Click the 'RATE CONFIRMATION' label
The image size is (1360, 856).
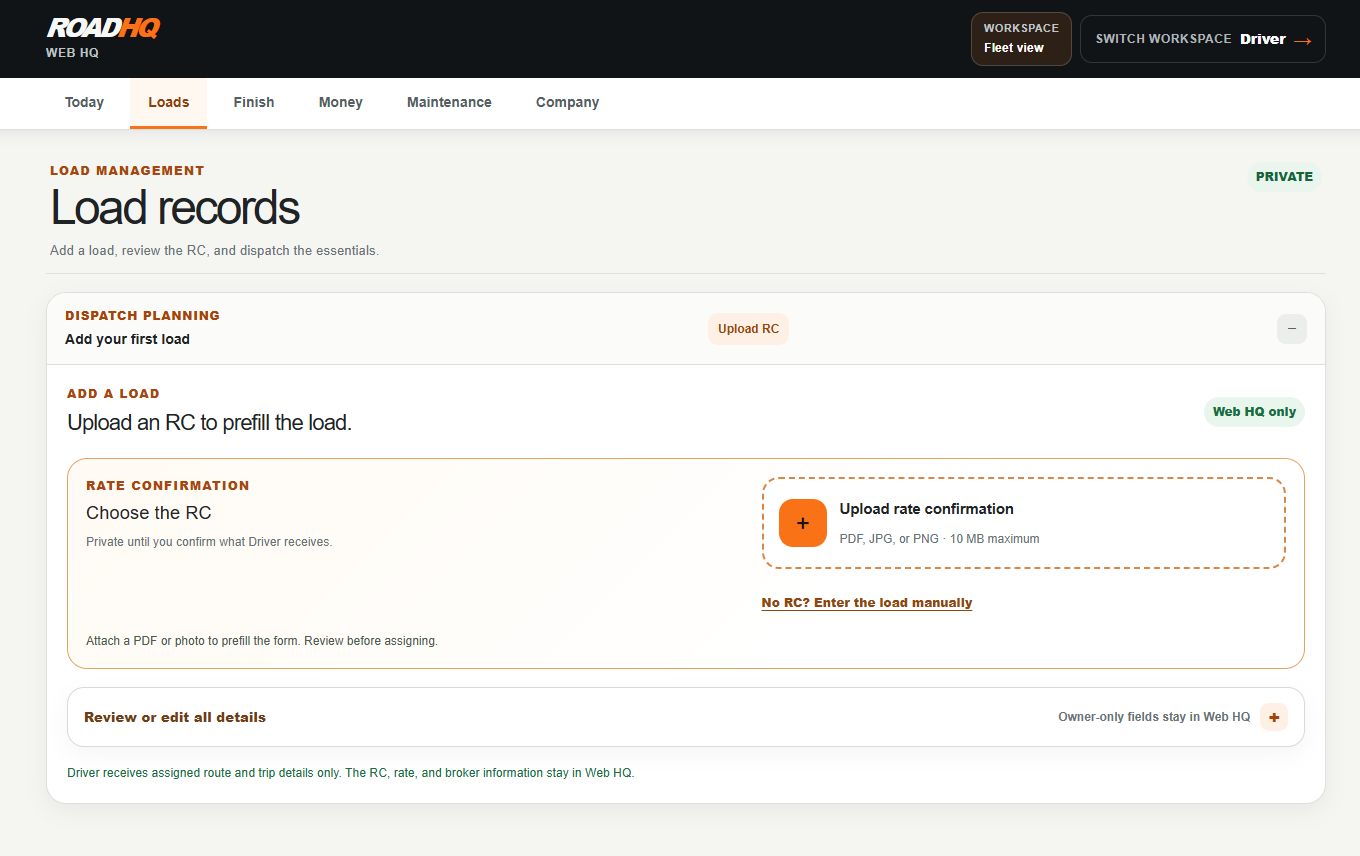coord(168,486)
